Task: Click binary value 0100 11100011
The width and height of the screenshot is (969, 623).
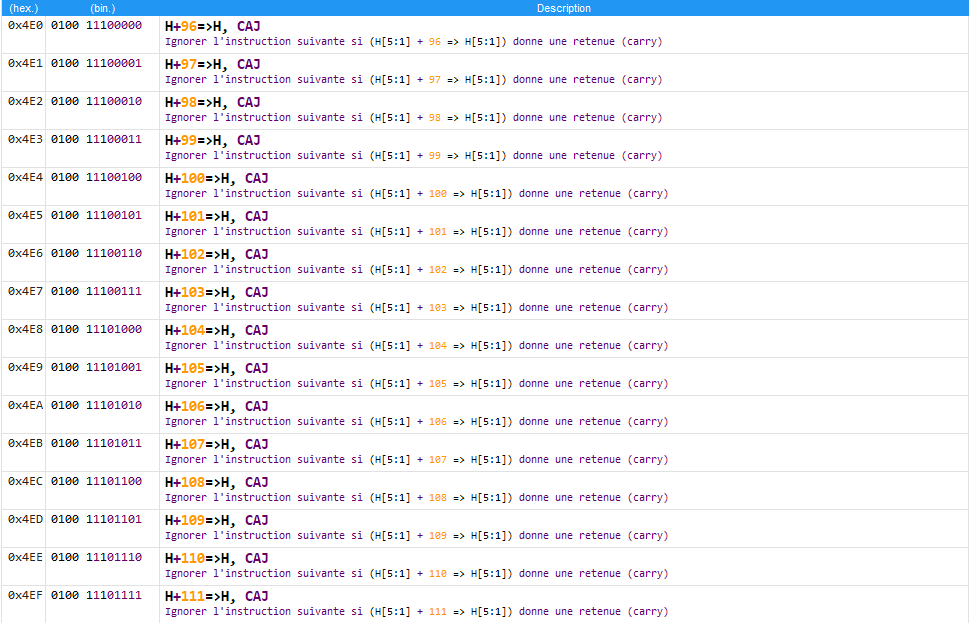Action: click(96, 139)
